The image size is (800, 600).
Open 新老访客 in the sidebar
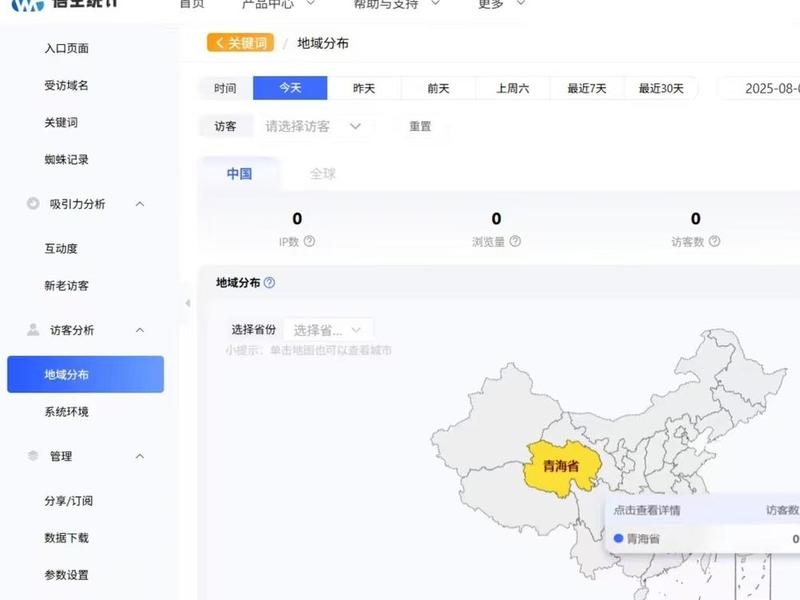(x=66, y=286)
